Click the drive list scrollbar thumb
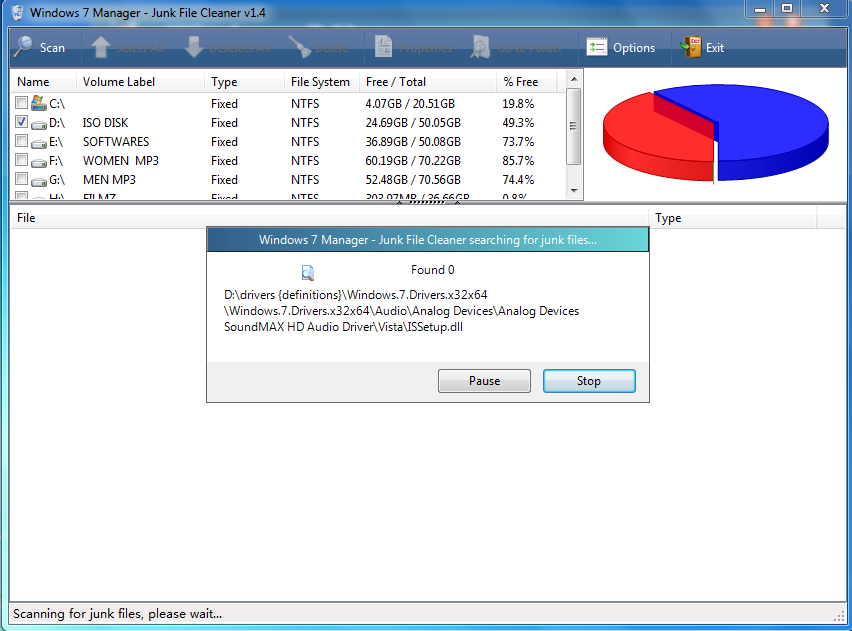The width and height of the screenshot is (852, 631). [x=574, y=126]
